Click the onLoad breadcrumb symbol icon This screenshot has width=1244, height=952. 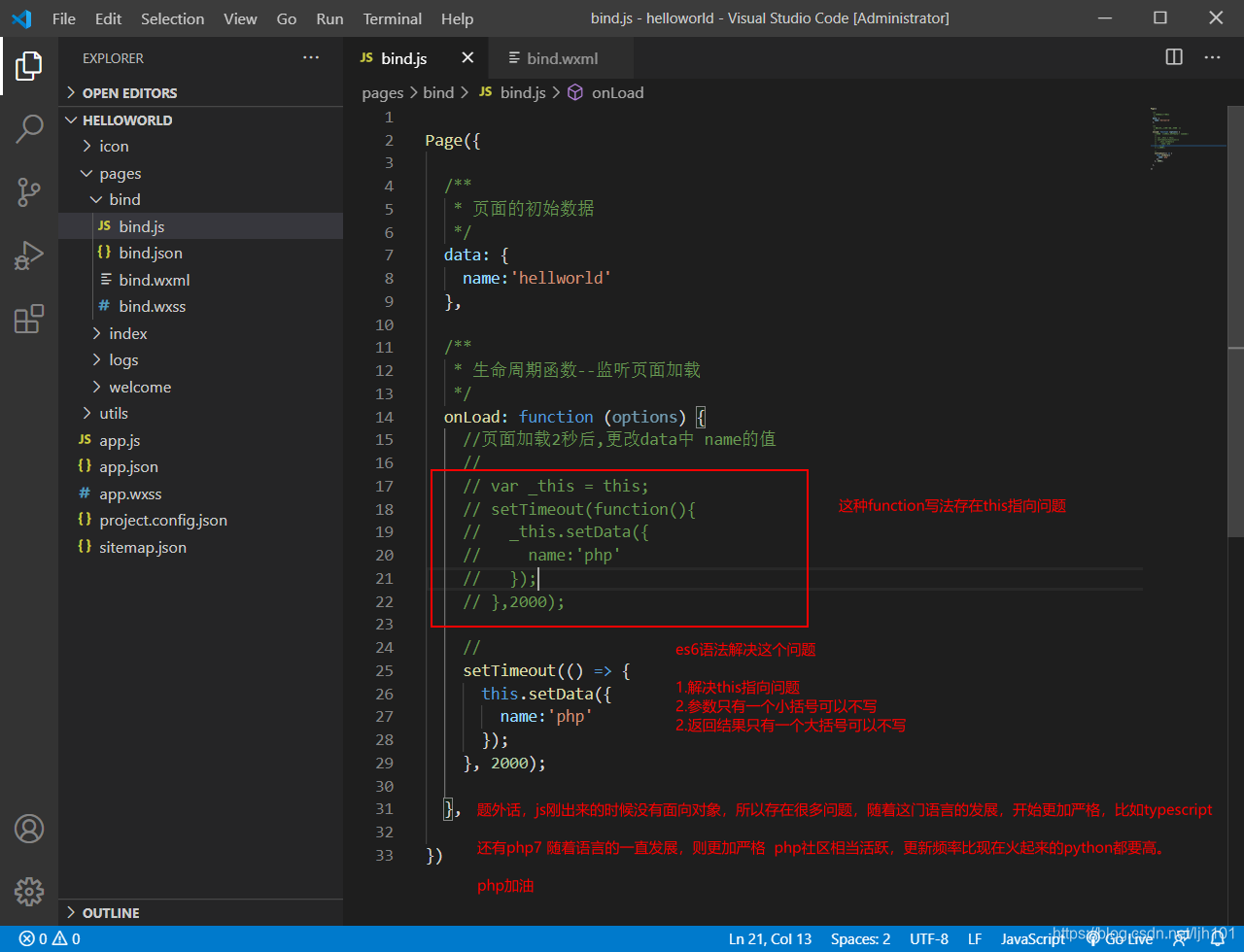pyautogui.click(x=575, y=92)
